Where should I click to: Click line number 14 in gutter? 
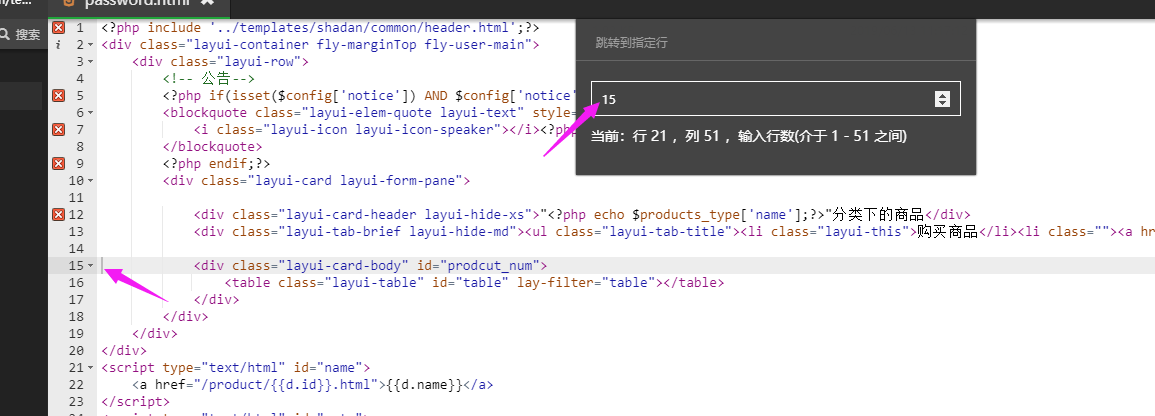pyautogui.click(x=77, y=248)
